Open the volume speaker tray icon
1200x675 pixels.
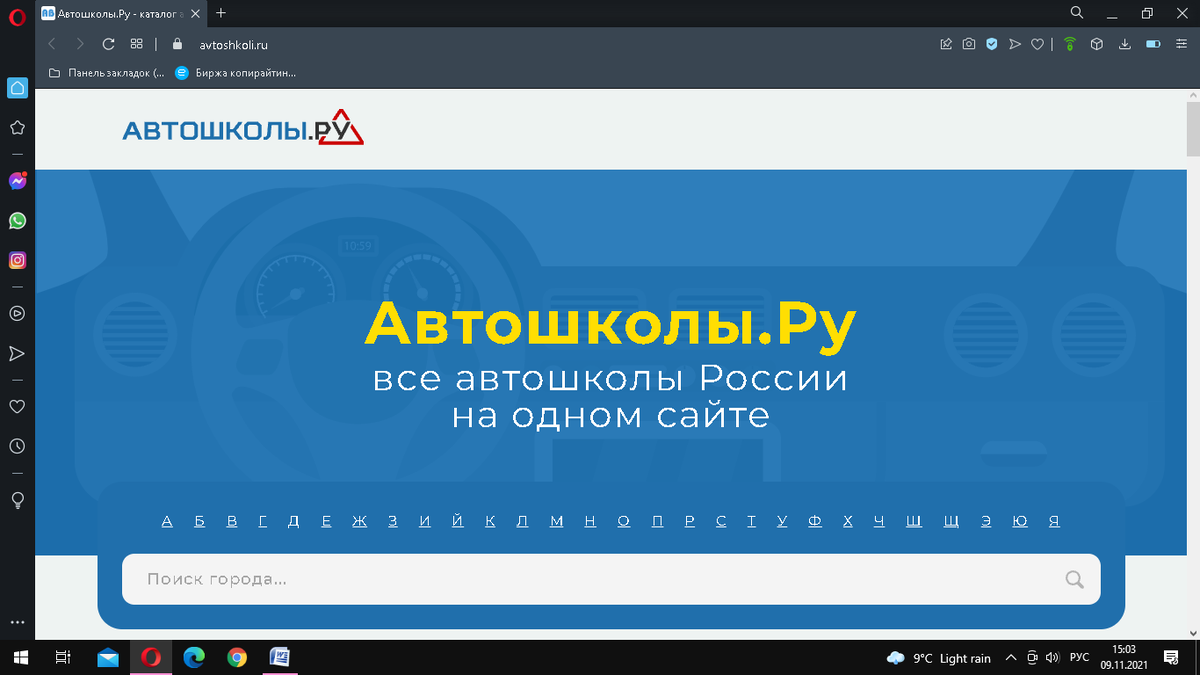[1052, 657]
